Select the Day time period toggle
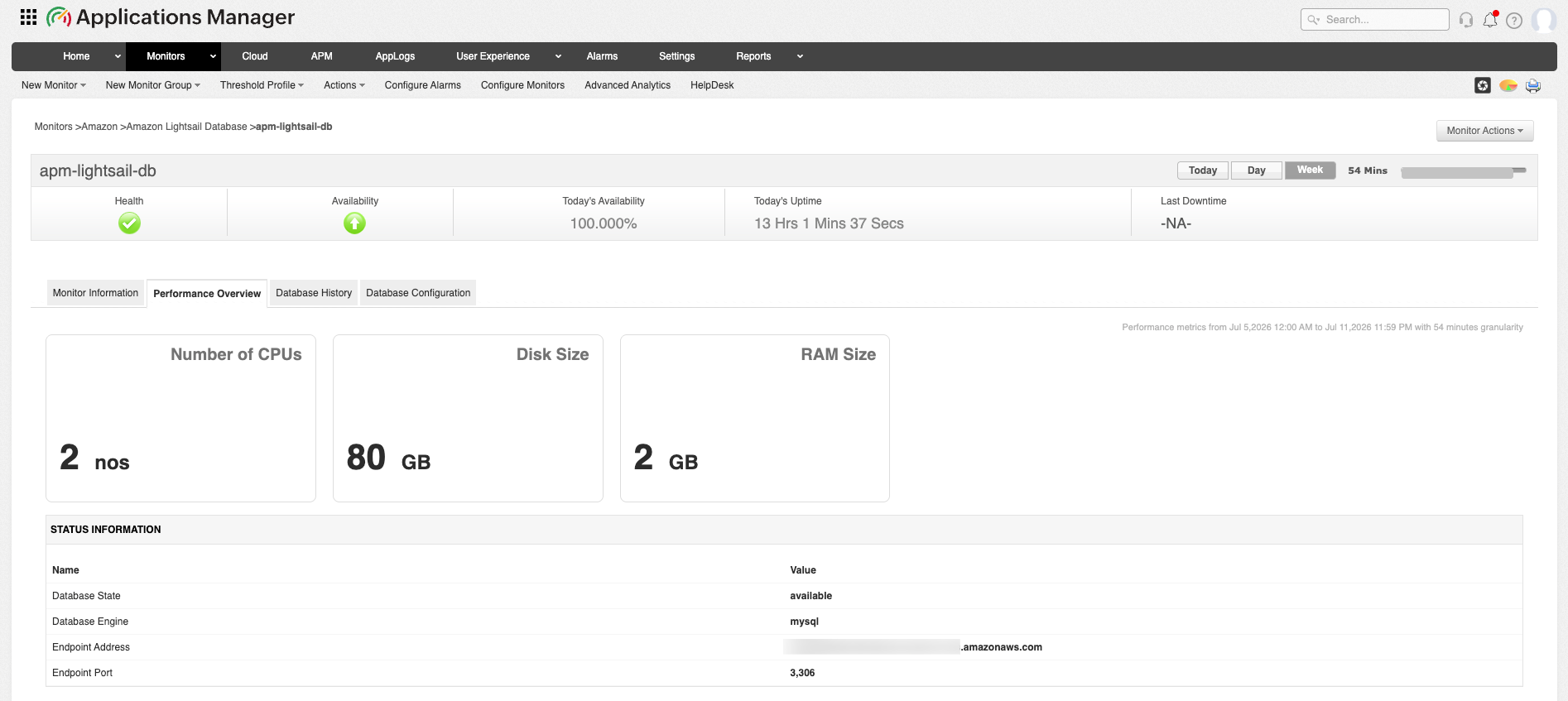This screenshot has height=701, width=1568. tap(1257, 170)
